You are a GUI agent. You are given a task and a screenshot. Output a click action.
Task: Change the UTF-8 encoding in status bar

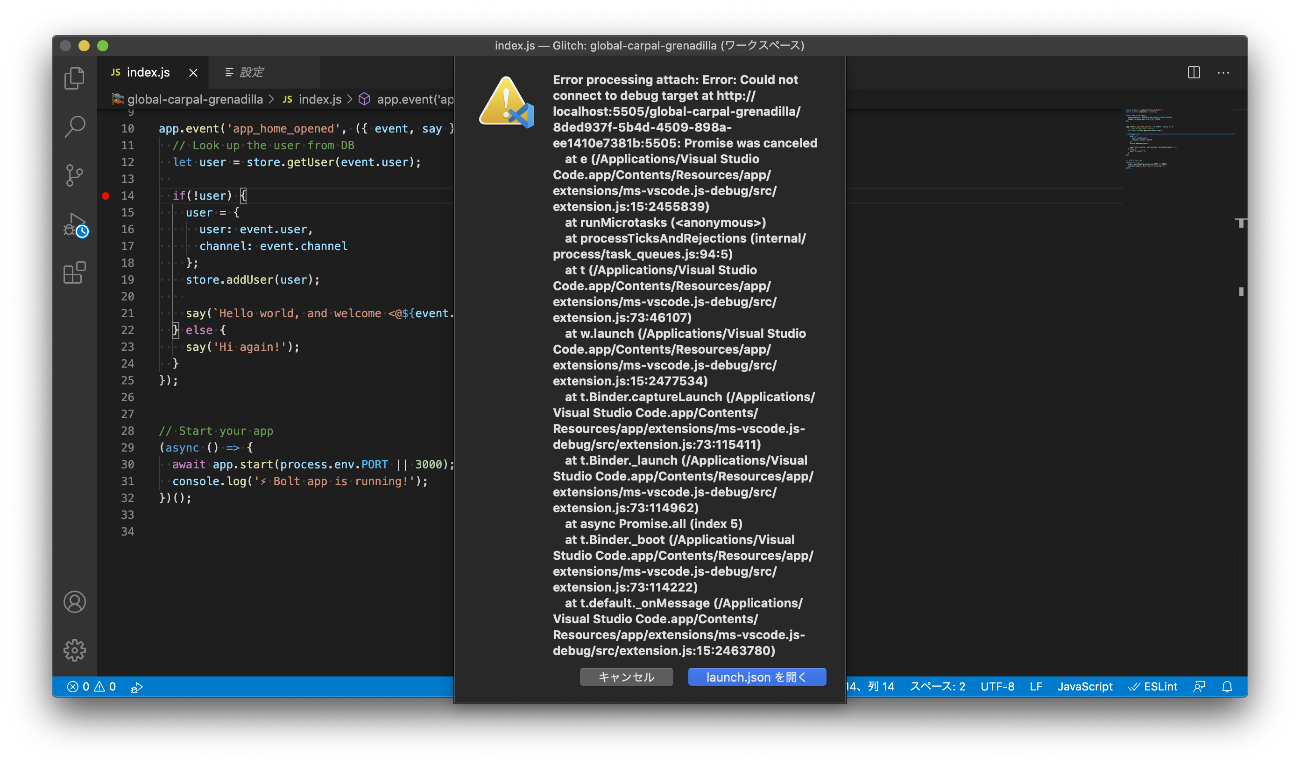click(997, 687)
